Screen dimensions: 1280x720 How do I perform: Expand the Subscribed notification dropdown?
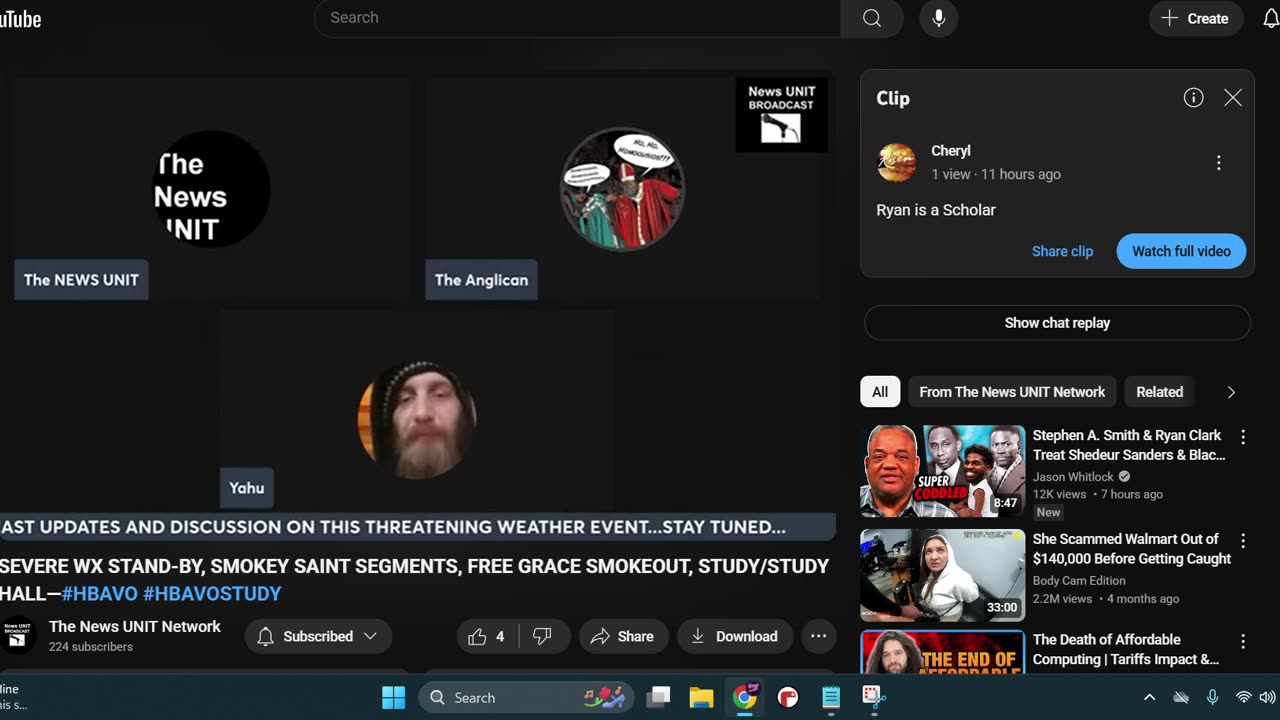(318, 636)
